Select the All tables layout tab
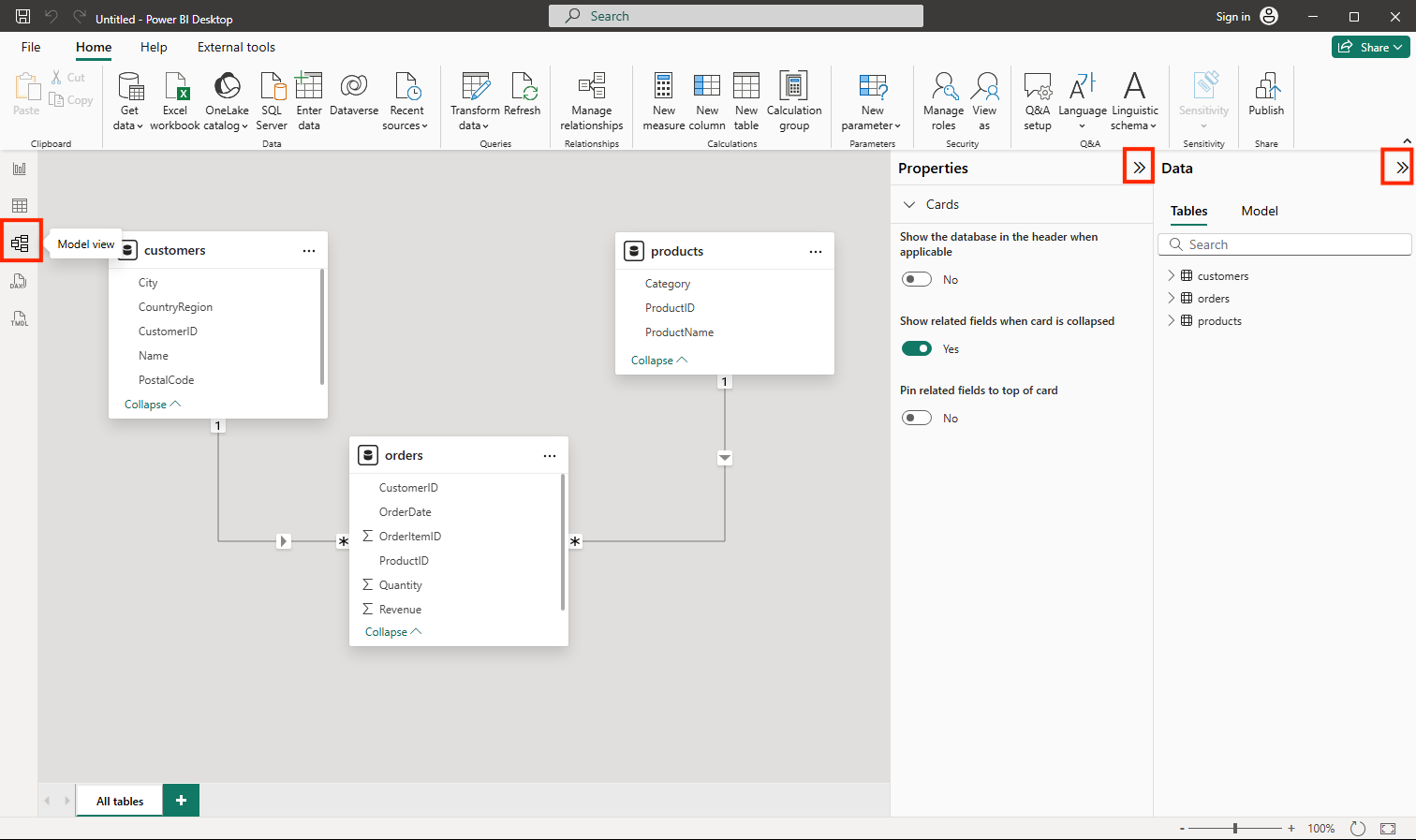 tap(120, 801)
